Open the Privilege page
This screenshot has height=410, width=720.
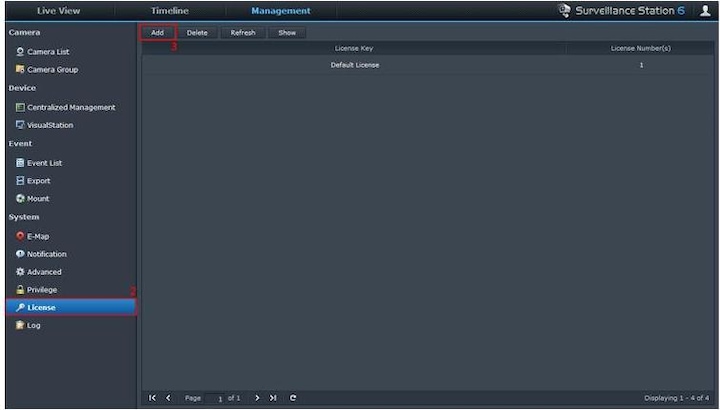(x=42, y=290)
